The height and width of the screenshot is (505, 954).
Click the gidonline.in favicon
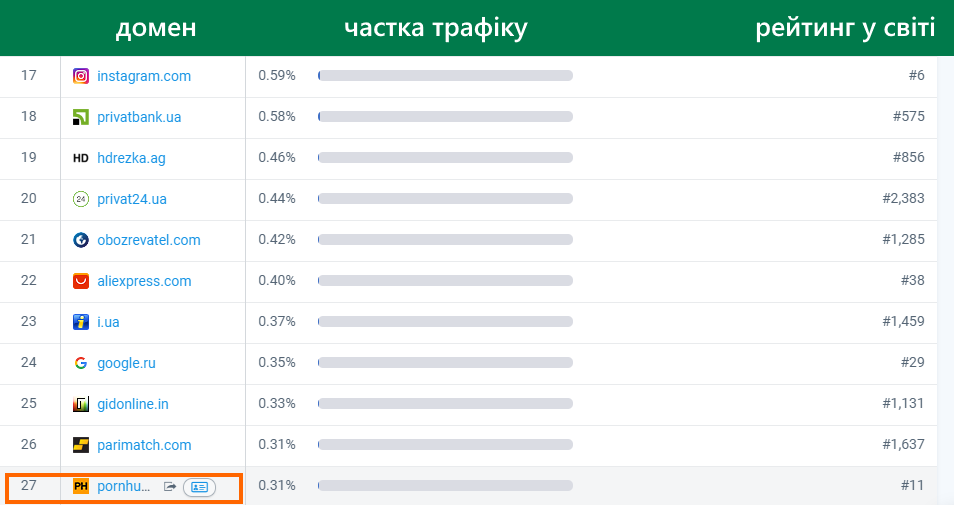click(81, 404)
